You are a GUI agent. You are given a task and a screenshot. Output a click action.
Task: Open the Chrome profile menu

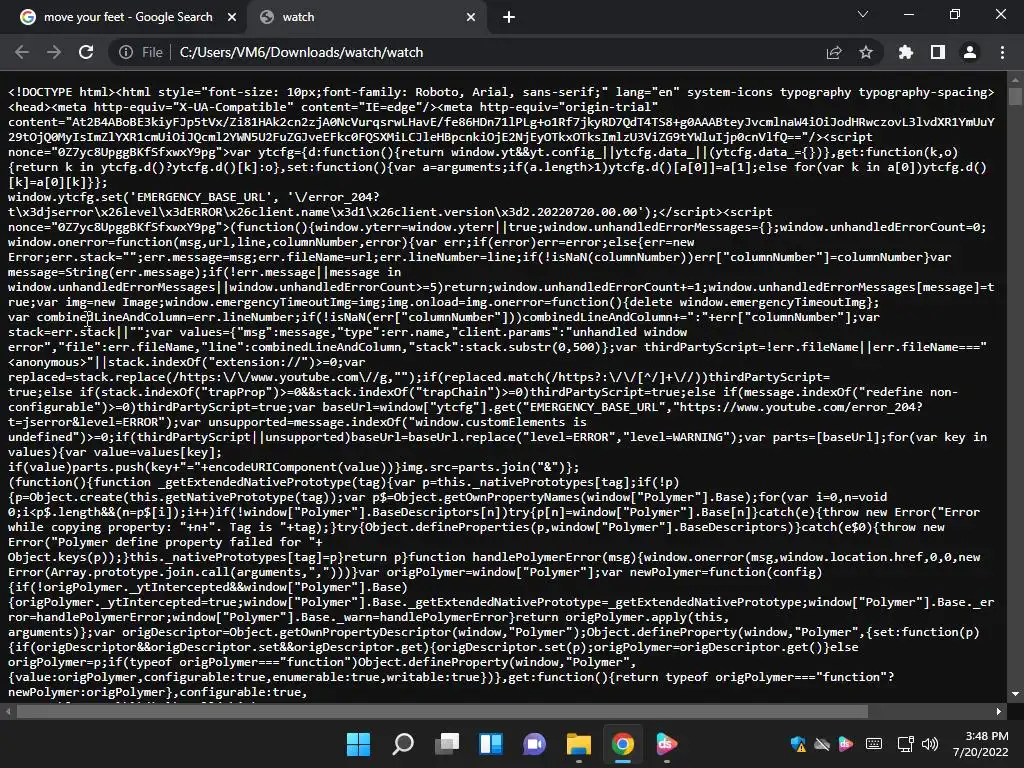click(970, 52)
